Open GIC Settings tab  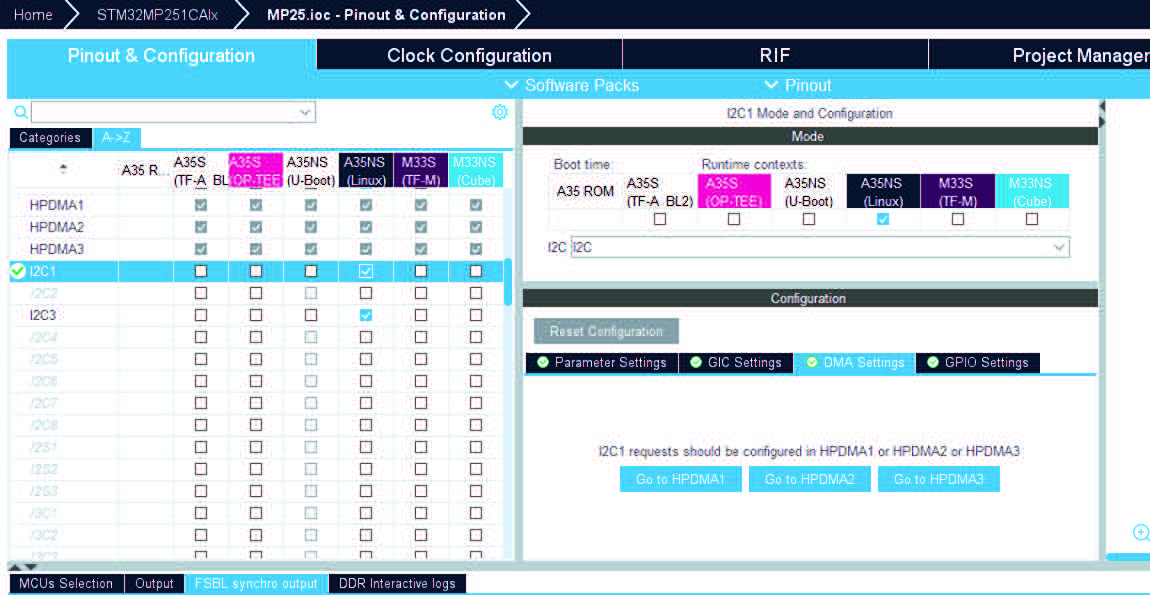[736, 362]
